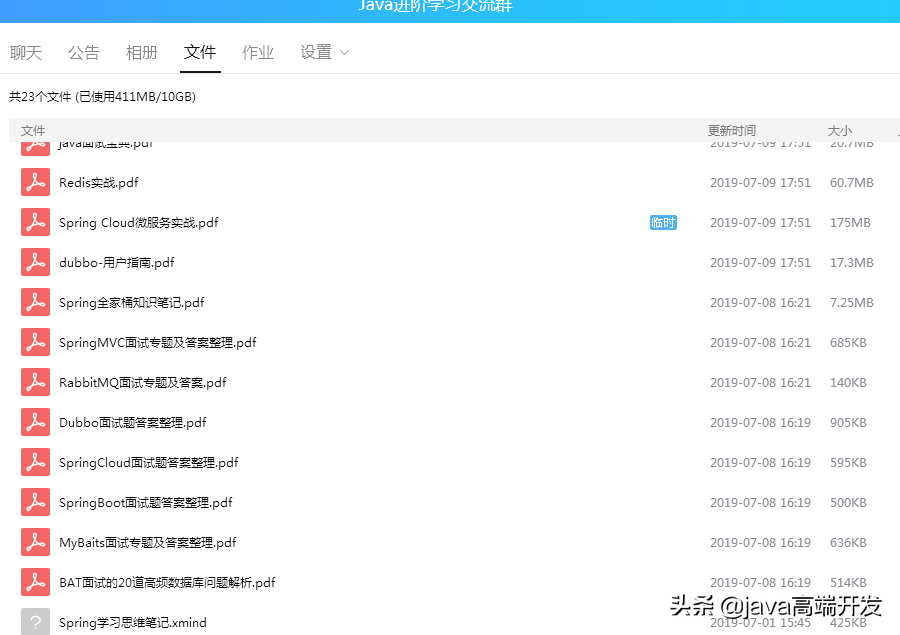
Task: Click the PDF icon of RabbitMQ面试专题及答案.pdf
Action: click(34, 382)
